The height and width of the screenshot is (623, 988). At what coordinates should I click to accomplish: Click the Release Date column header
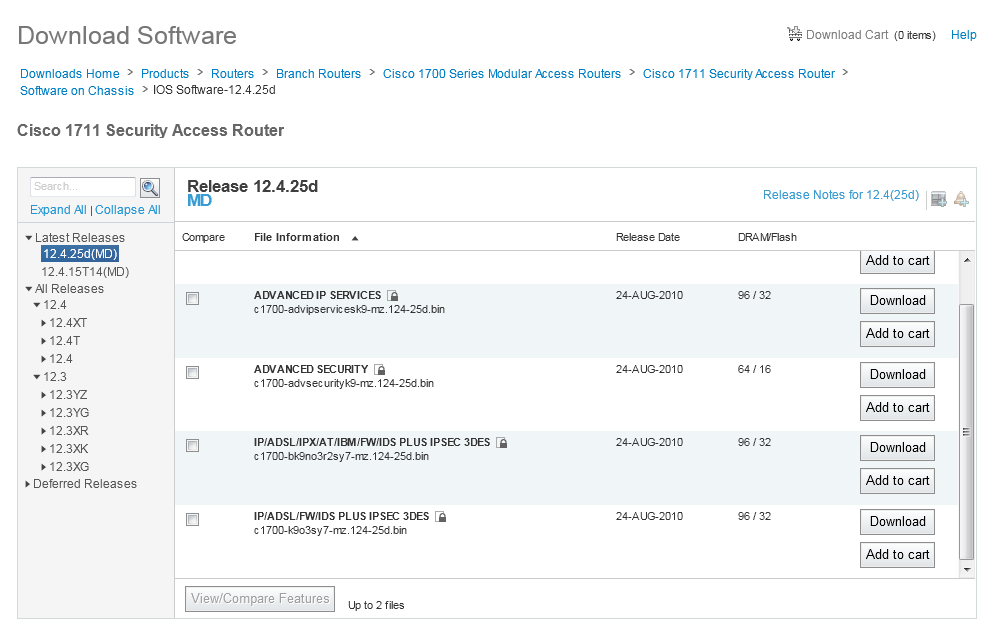coord(648,237)
